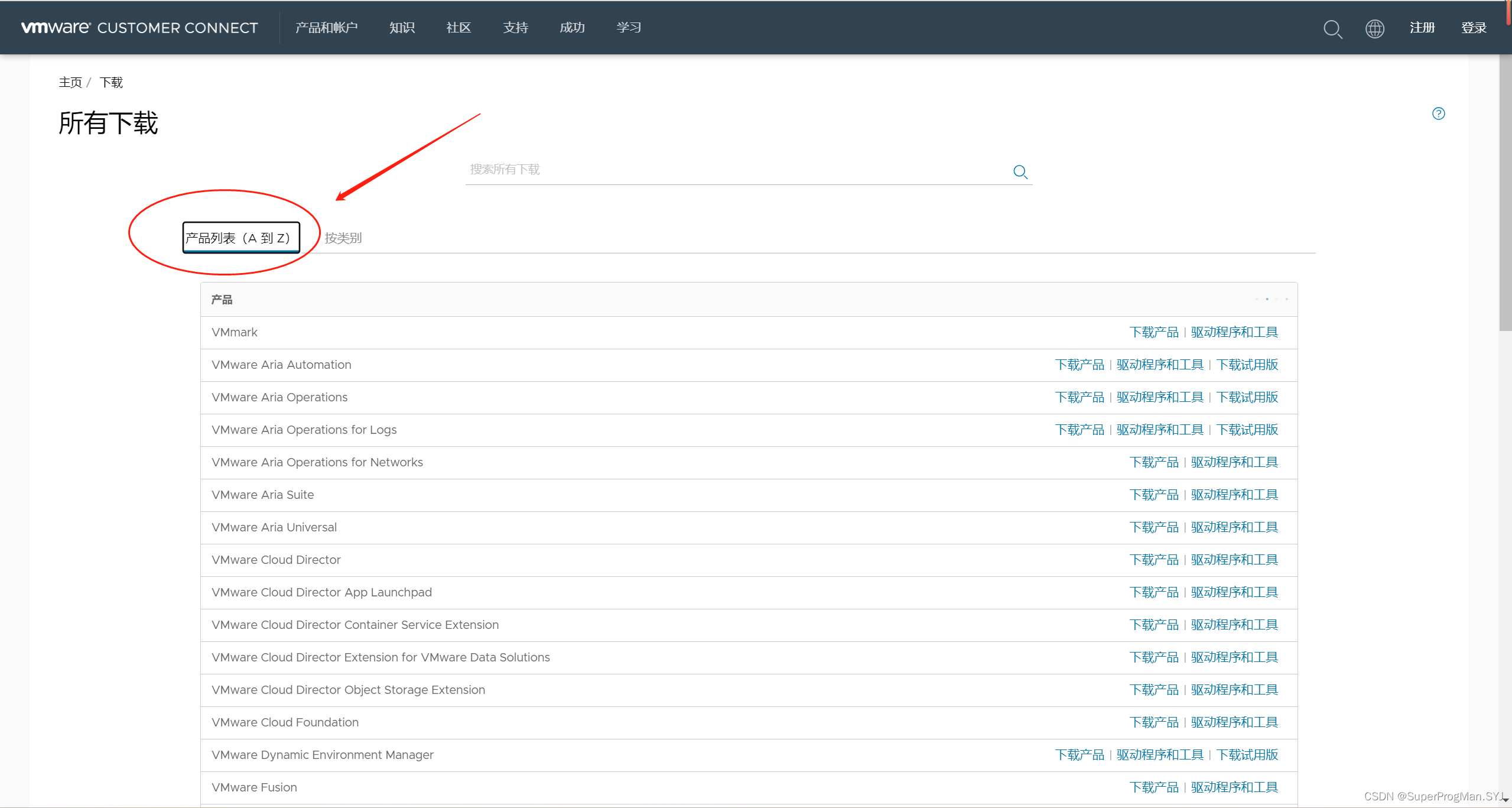Click 下载产品 for VMware Cloud Foundation
The width and height of the screenshot is (1512, 808).
(x=1154, y=722)
